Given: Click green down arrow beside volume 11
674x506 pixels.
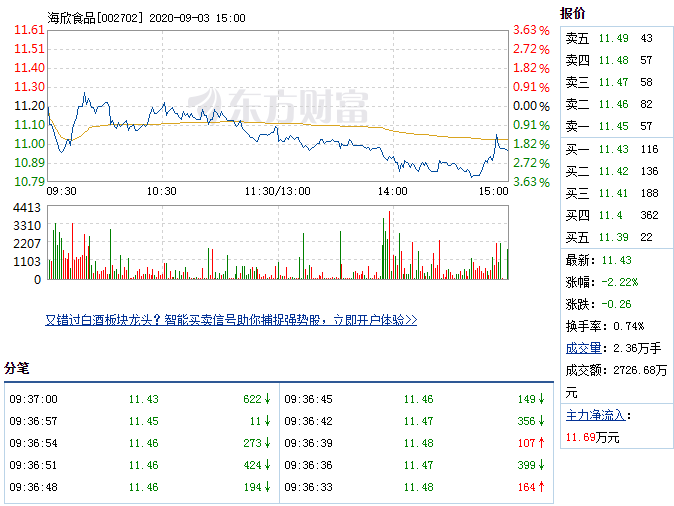Looking at the screenshot, I should click(268, 421).
